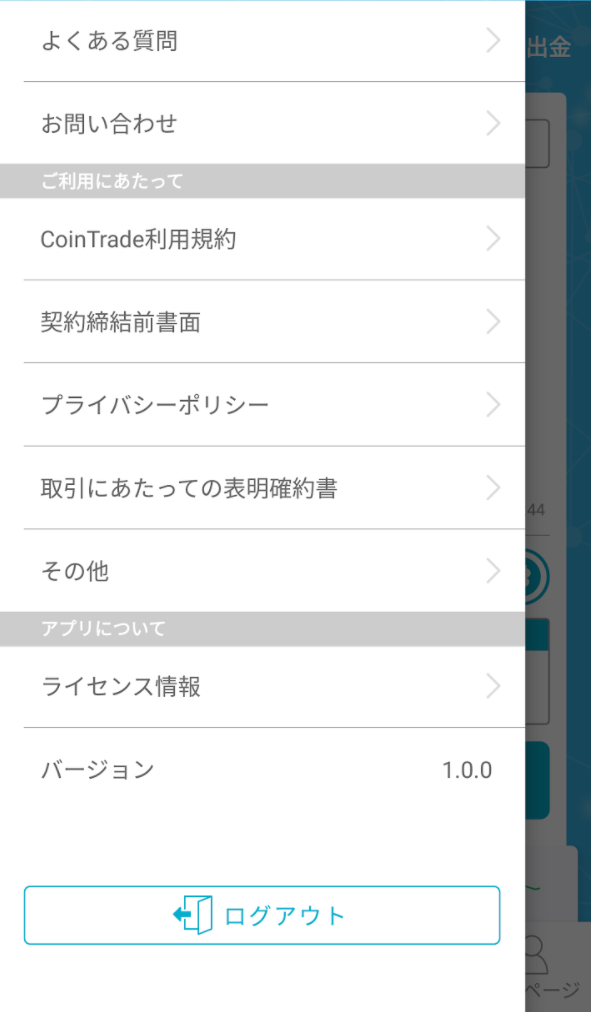Click the chevron next to お問い合わせ
The width and height of the screenshot is (591, 1012).
click(x=493, y=123)
